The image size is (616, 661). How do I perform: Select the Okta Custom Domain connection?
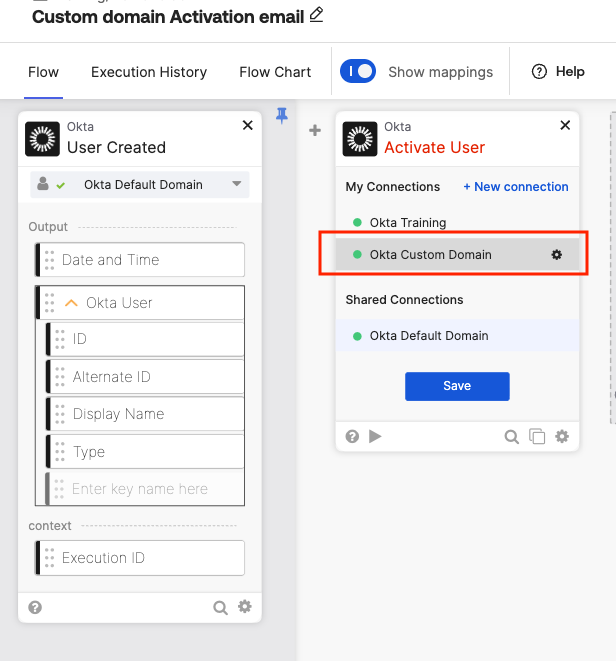click(457, 255)
